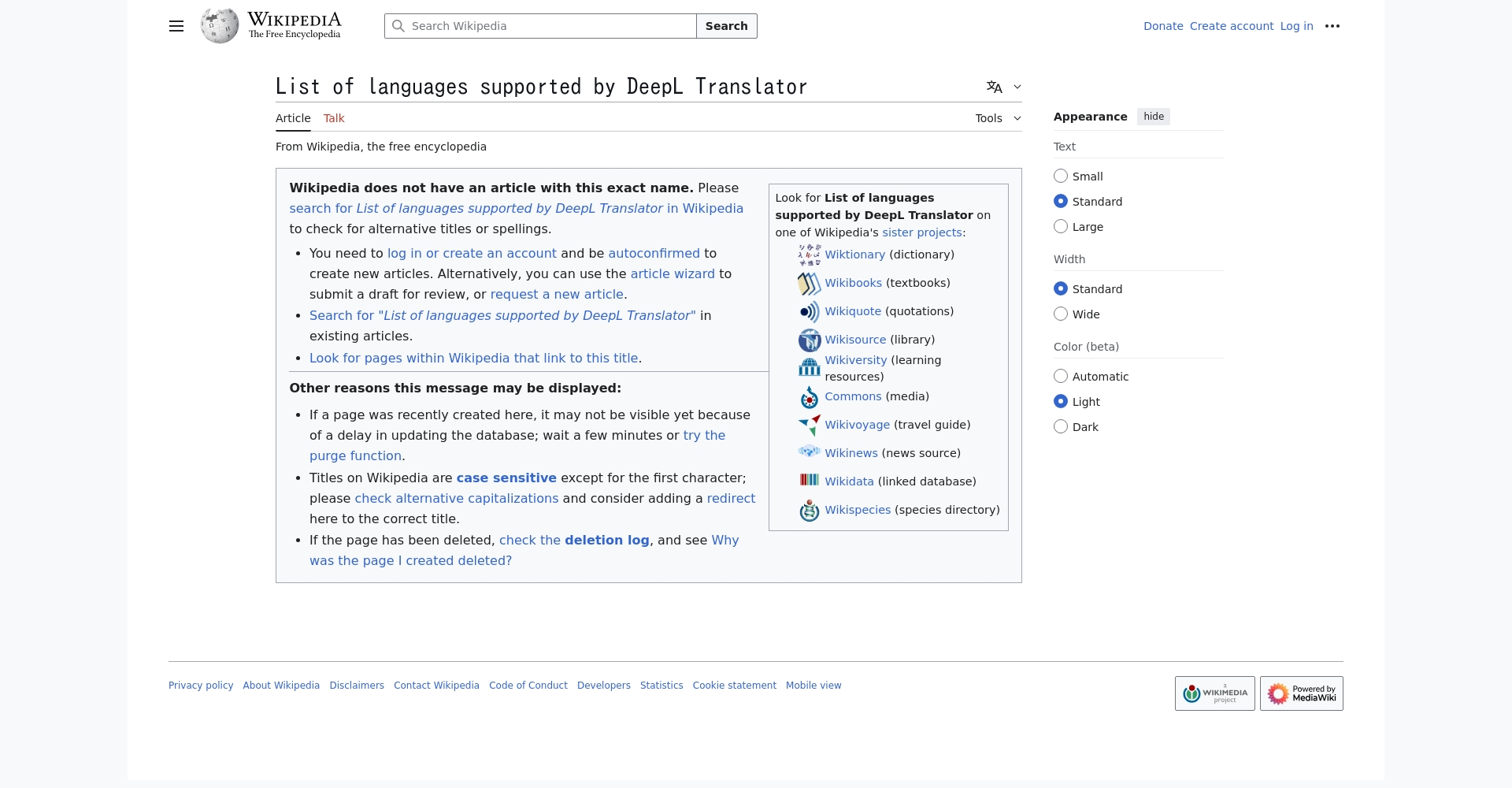Switch to the Talk tab

pos(334,118)
